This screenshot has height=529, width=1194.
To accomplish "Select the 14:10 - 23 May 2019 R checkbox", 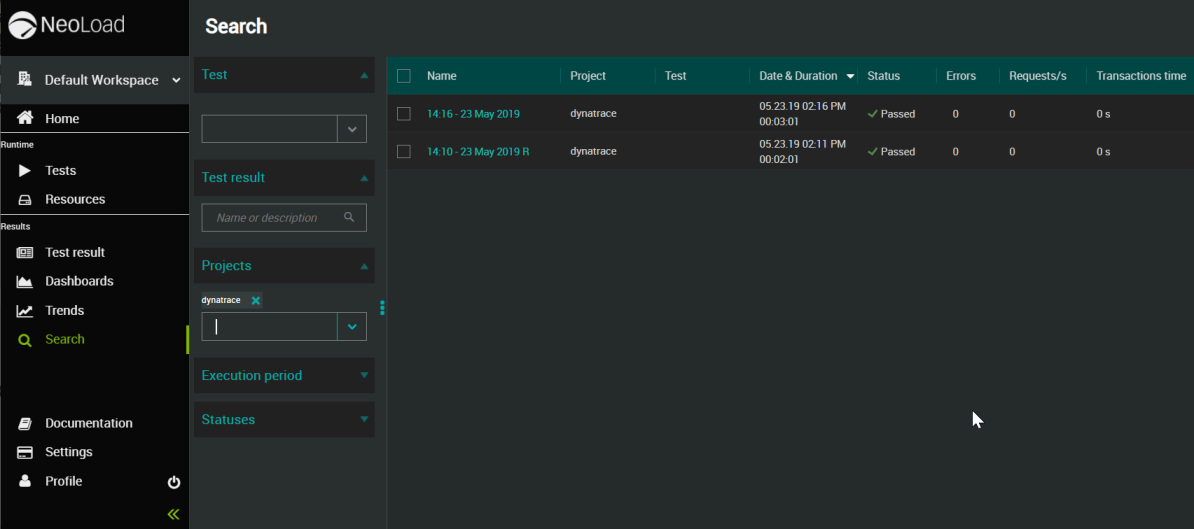I will click(x=404, y=152).
